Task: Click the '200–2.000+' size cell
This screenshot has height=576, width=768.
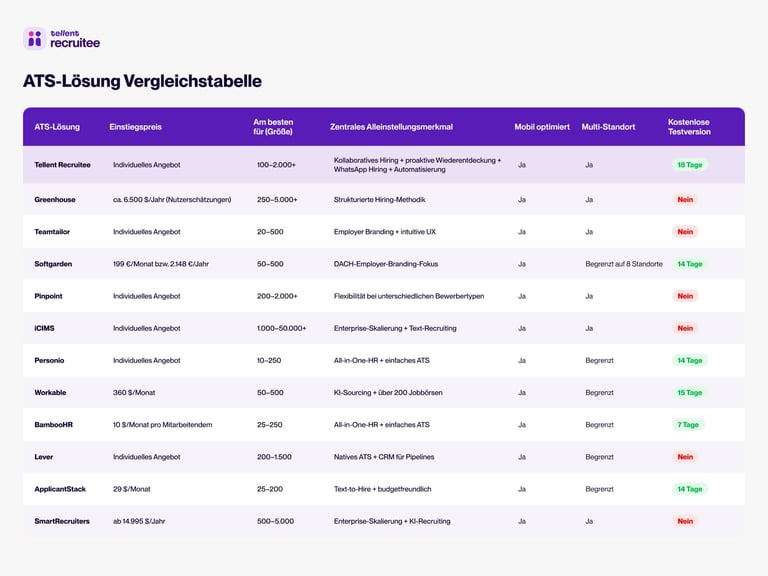Action: tap(277, 296)
